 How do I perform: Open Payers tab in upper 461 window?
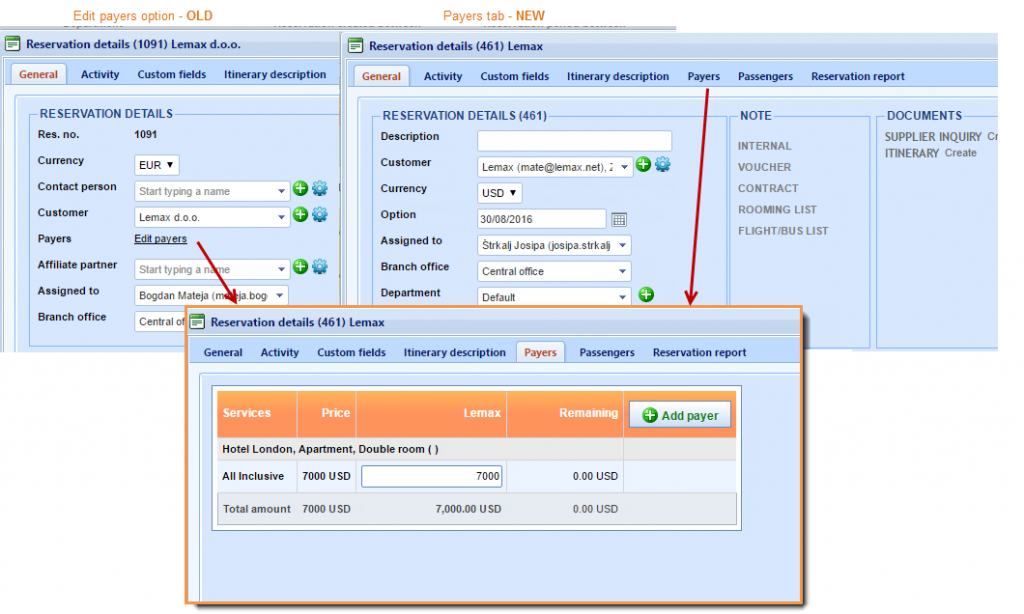coord(703,76)
